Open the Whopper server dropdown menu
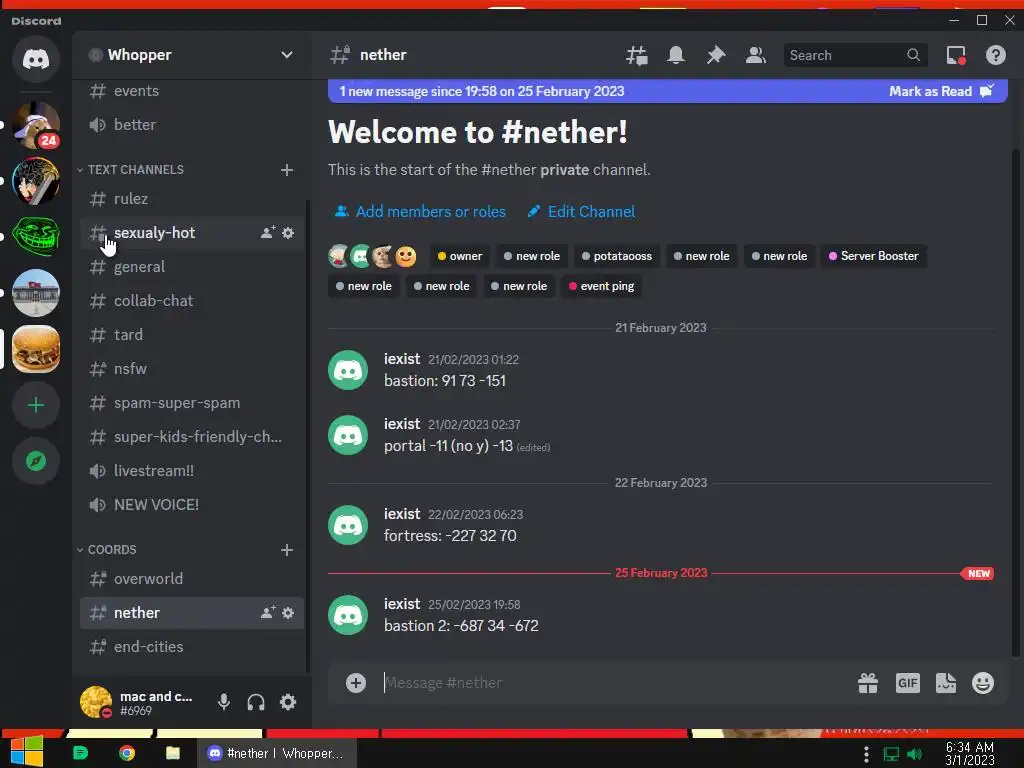The width and height of the screenshot is (1024, 768). pos(191,55)
